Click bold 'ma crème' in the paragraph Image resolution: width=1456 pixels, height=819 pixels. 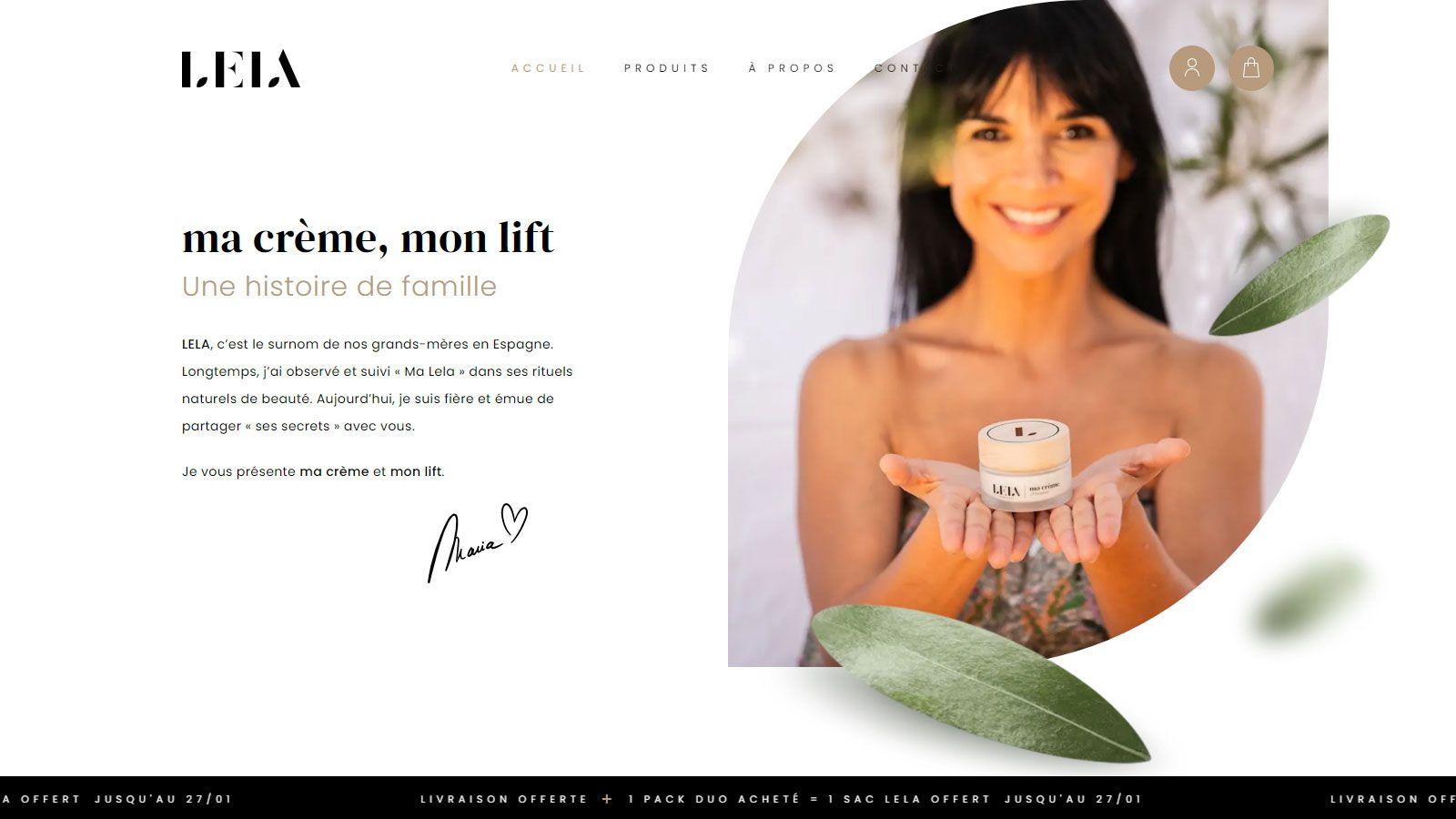pos(334,471)
